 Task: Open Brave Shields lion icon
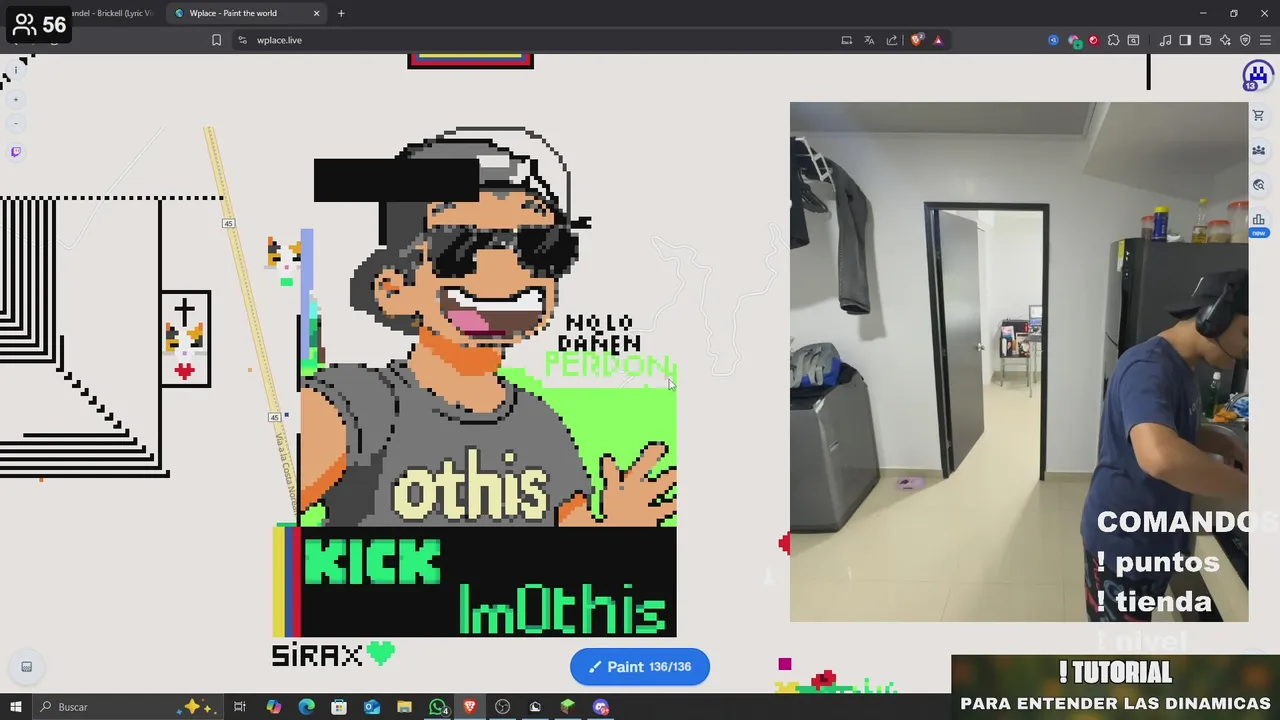coord(916,40)
